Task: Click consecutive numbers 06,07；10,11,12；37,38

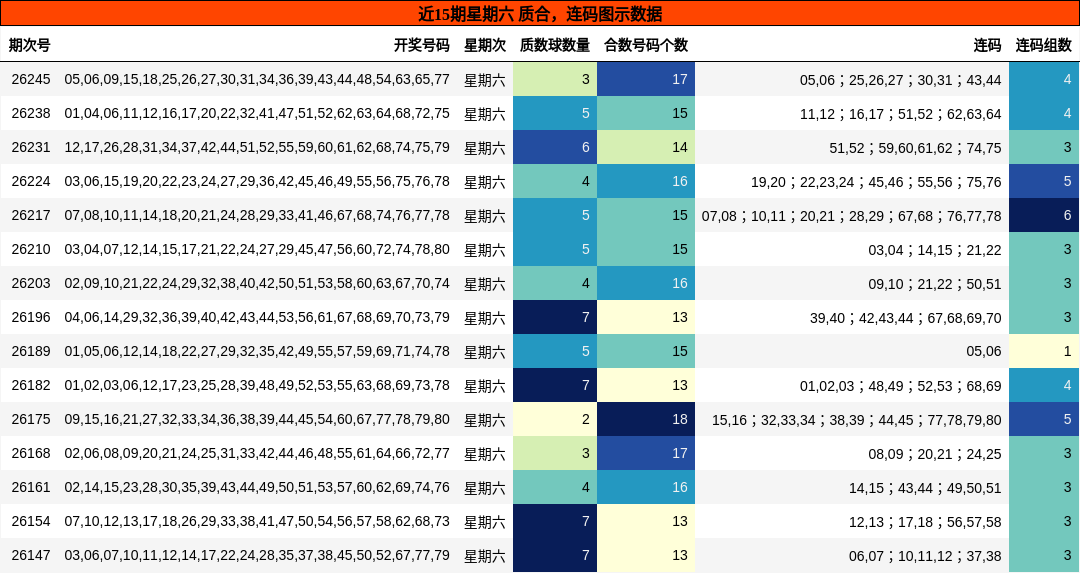Action: (x=925, y=556)
